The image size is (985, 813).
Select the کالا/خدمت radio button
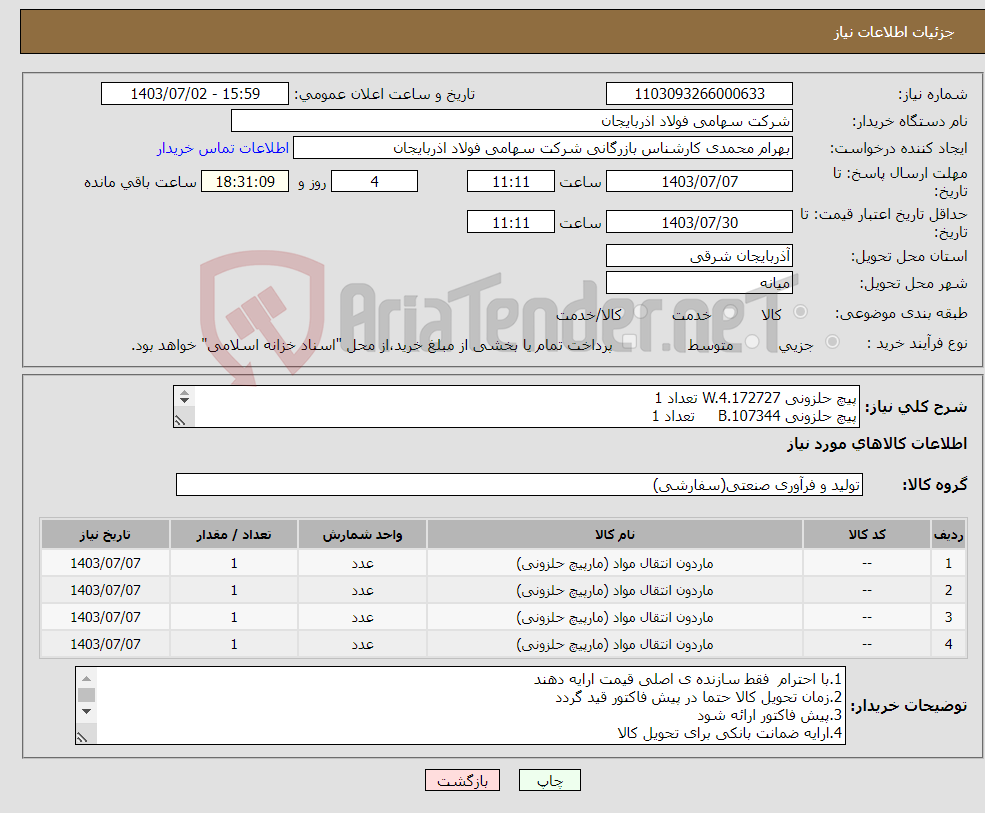[640, 312]
